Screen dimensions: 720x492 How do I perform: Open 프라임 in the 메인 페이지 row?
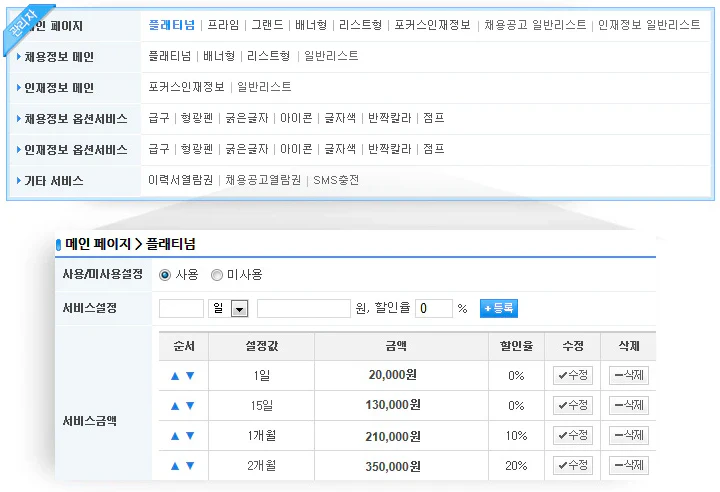pyautogui.click(x=223, y=25)
